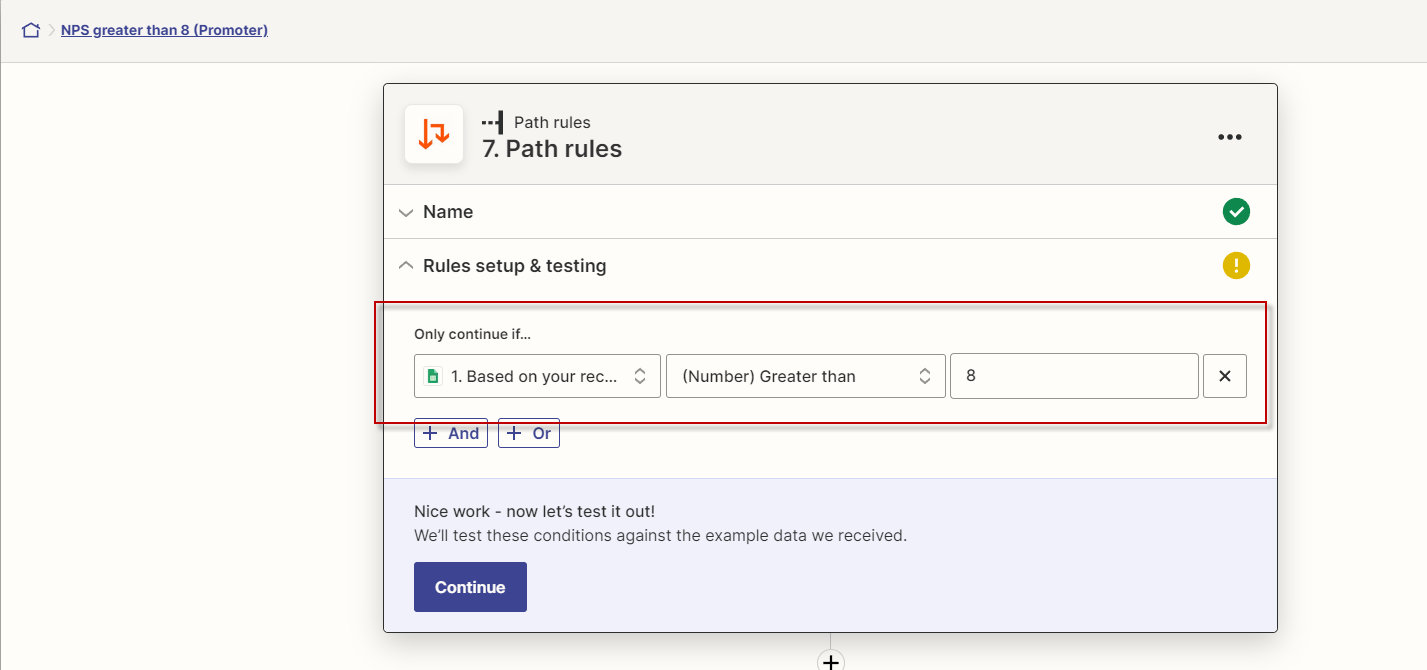Open the "(Number) Greater than" condition dropdown
This screenshot has height=670, width=1427.
tap(806, 375)
